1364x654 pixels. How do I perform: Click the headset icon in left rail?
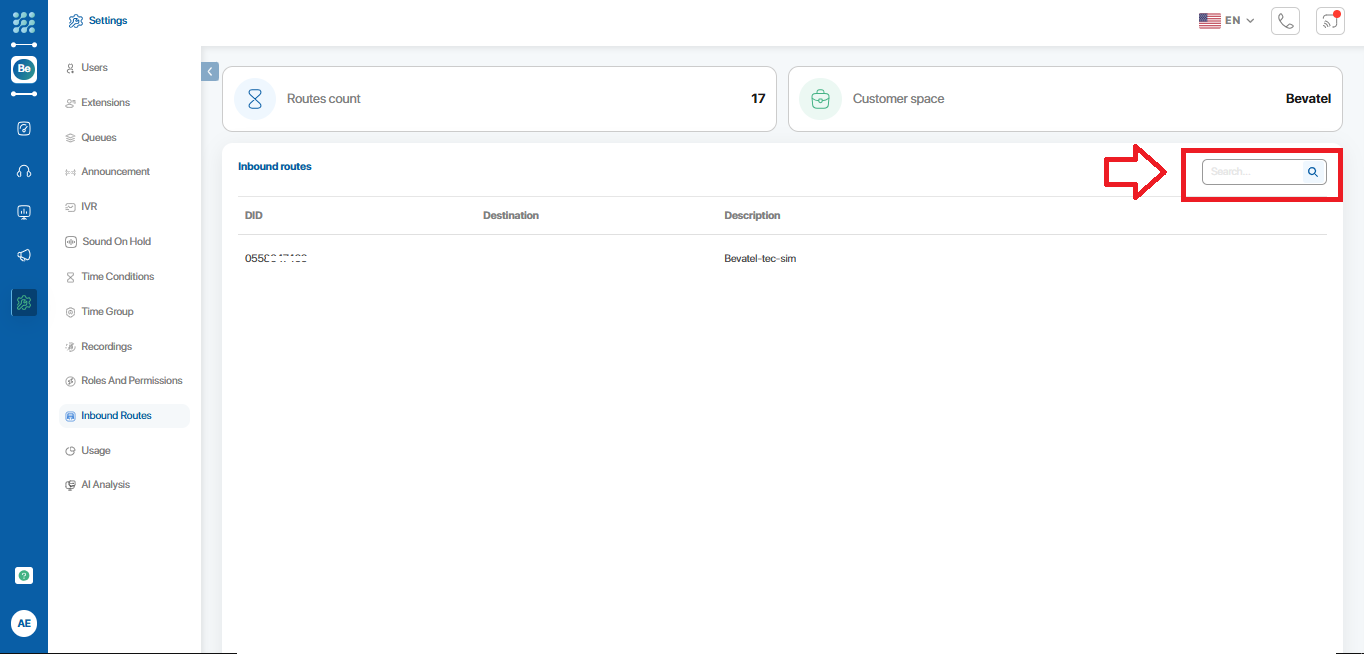tap(24, 171)
